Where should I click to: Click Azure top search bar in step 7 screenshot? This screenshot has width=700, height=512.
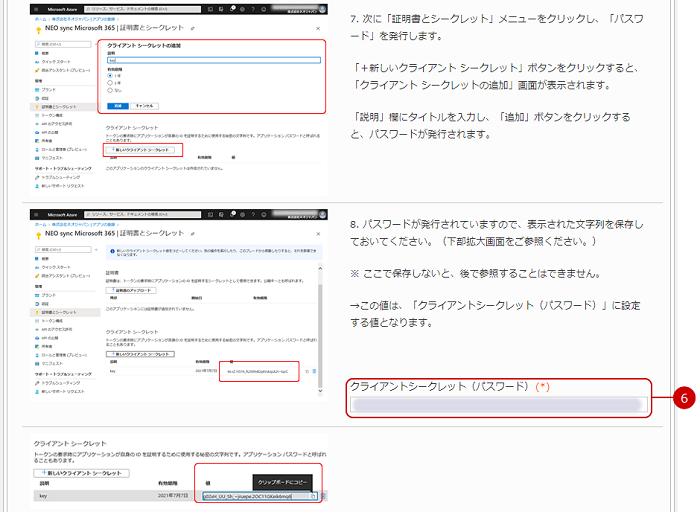(142, 9)
